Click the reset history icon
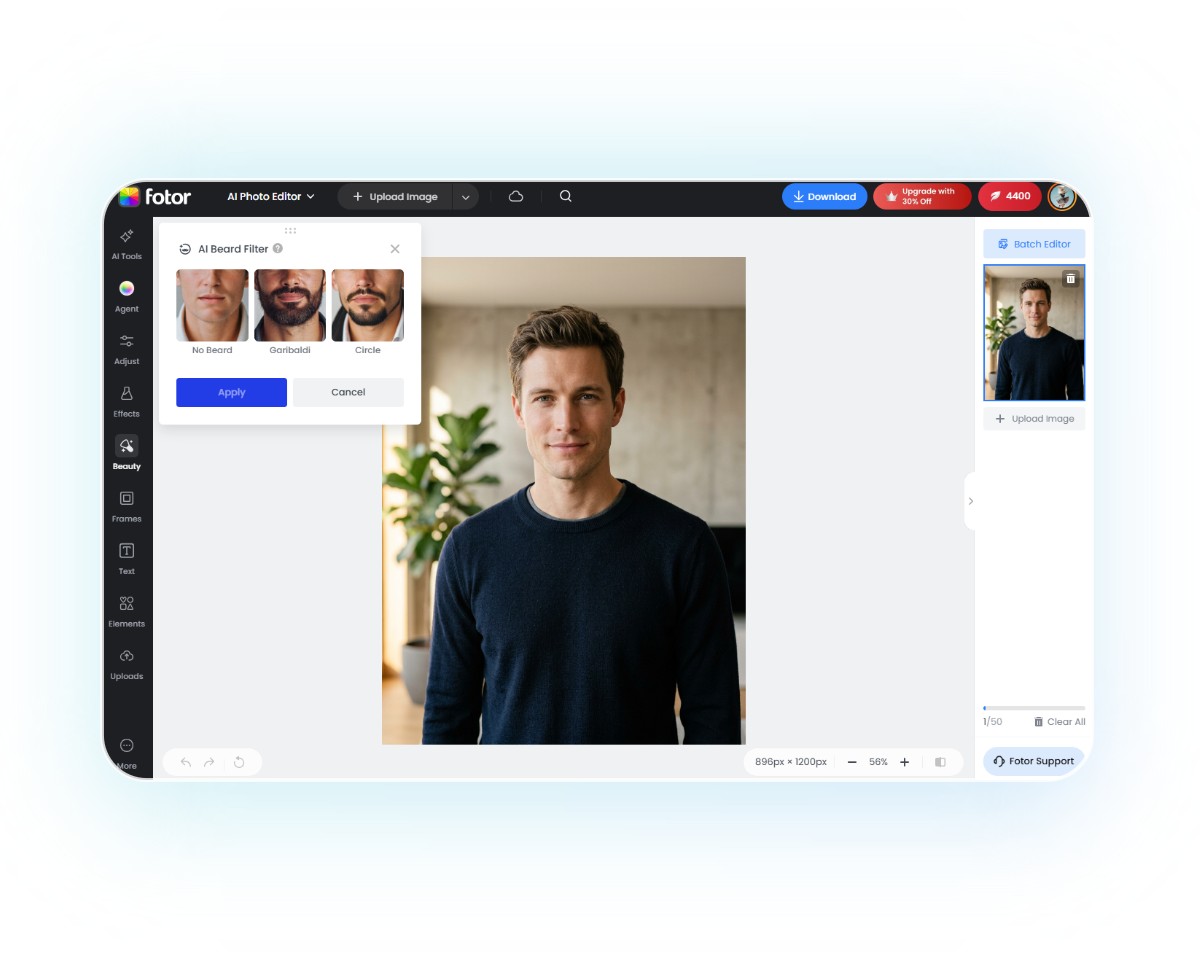Viewport: 1200px width, 960px height. click(x=240, y=761)
